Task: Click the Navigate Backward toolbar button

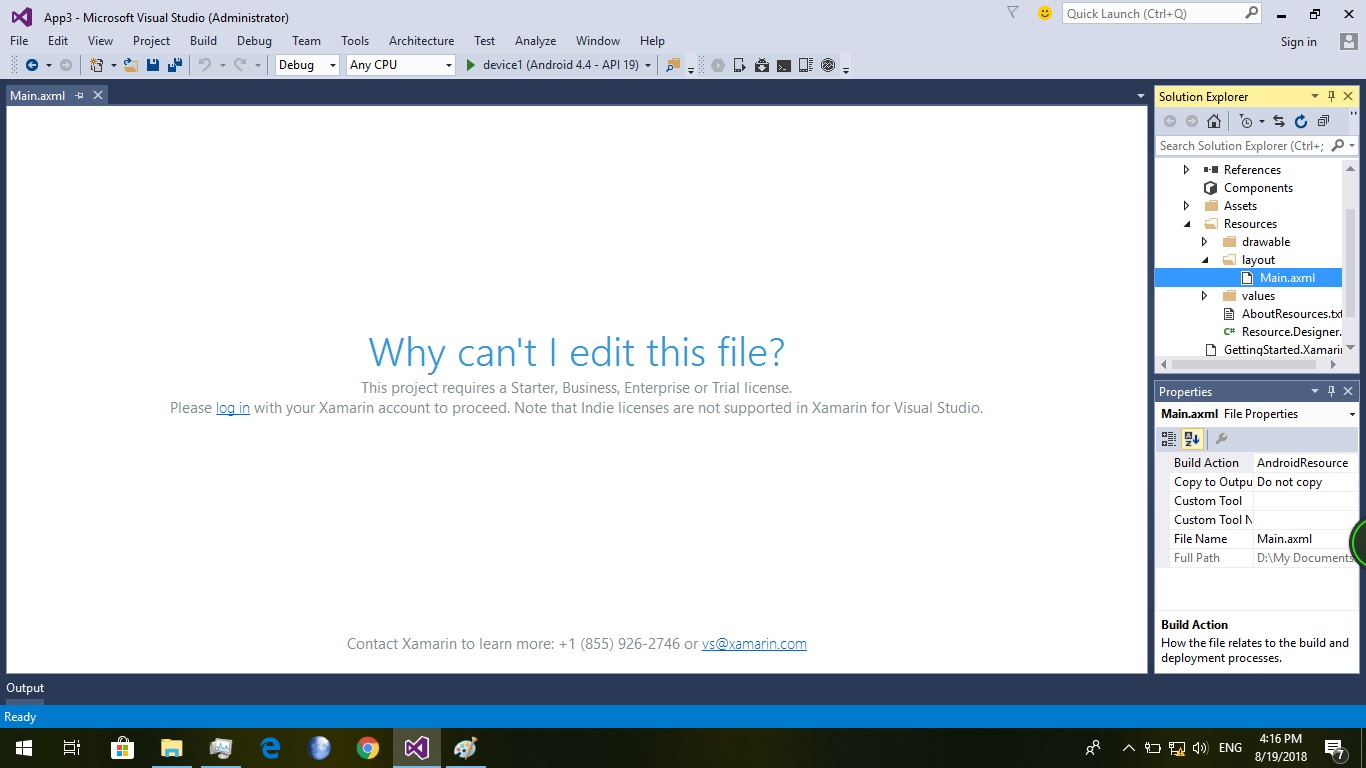Action: point(32,65)
